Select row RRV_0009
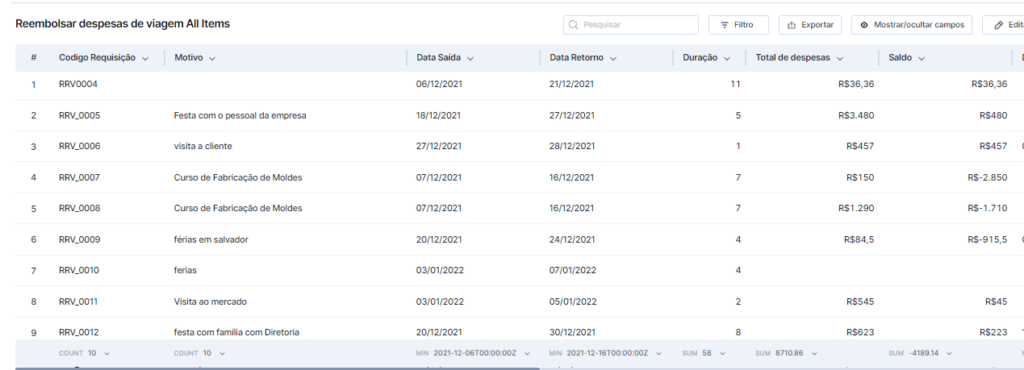 (x=519, y=239)
